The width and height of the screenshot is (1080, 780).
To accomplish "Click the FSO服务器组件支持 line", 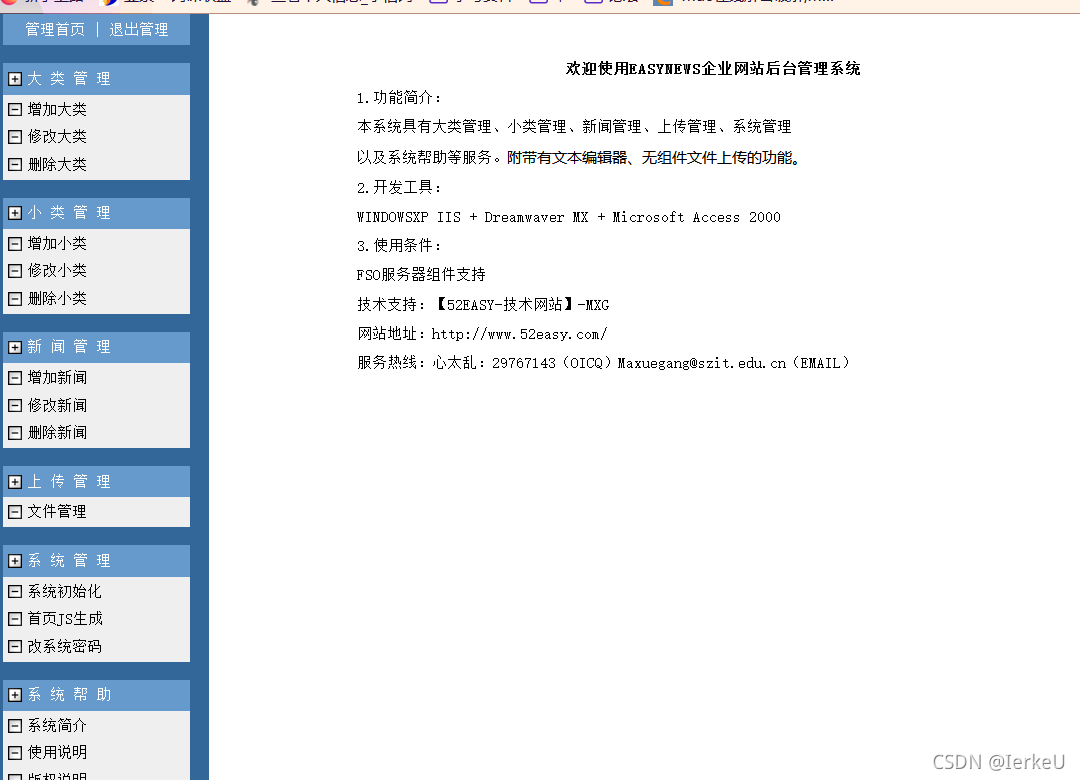I will 421,275.
